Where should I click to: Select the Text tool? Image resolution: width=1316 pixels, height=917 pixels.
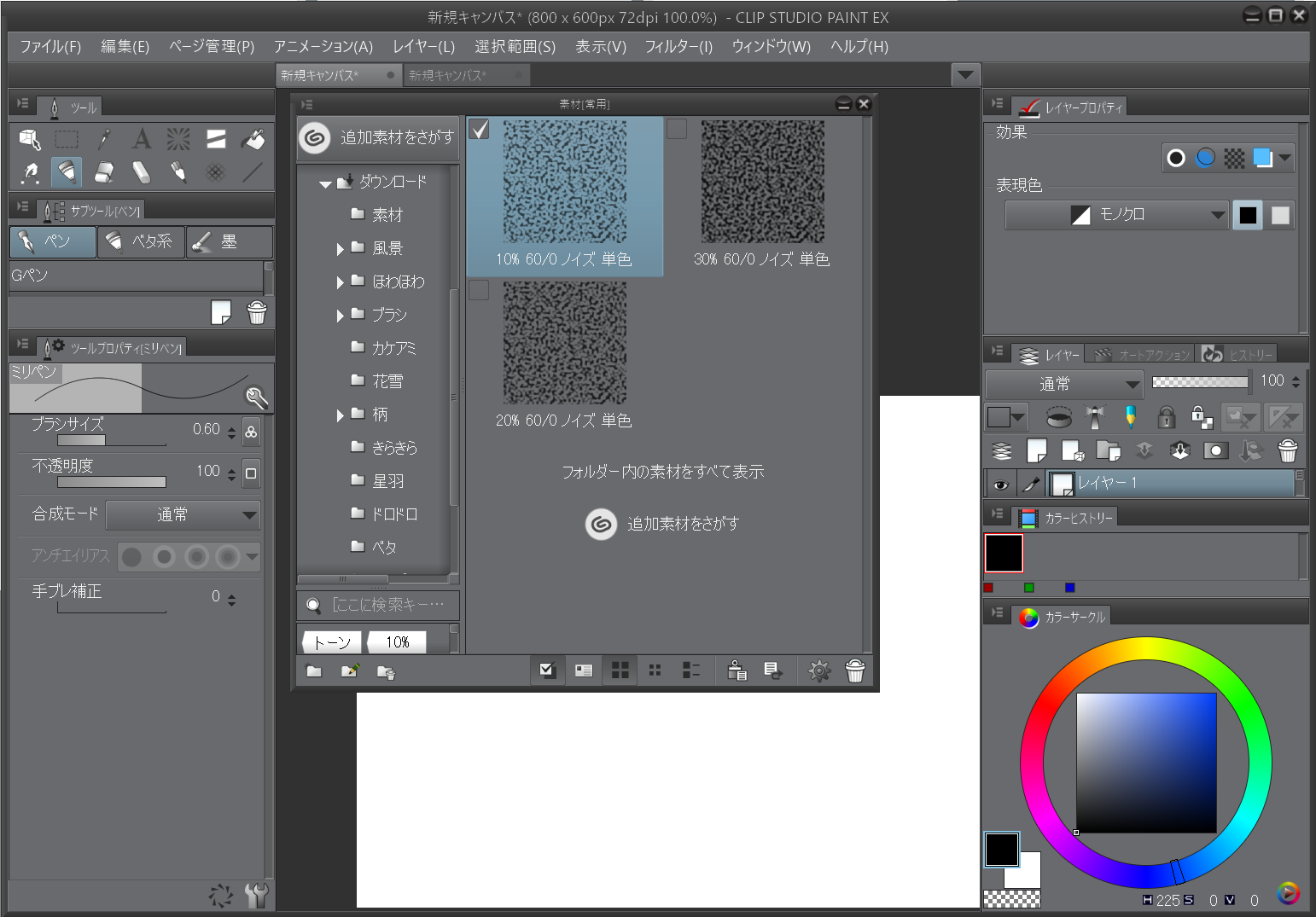click(x=142, y=139)
